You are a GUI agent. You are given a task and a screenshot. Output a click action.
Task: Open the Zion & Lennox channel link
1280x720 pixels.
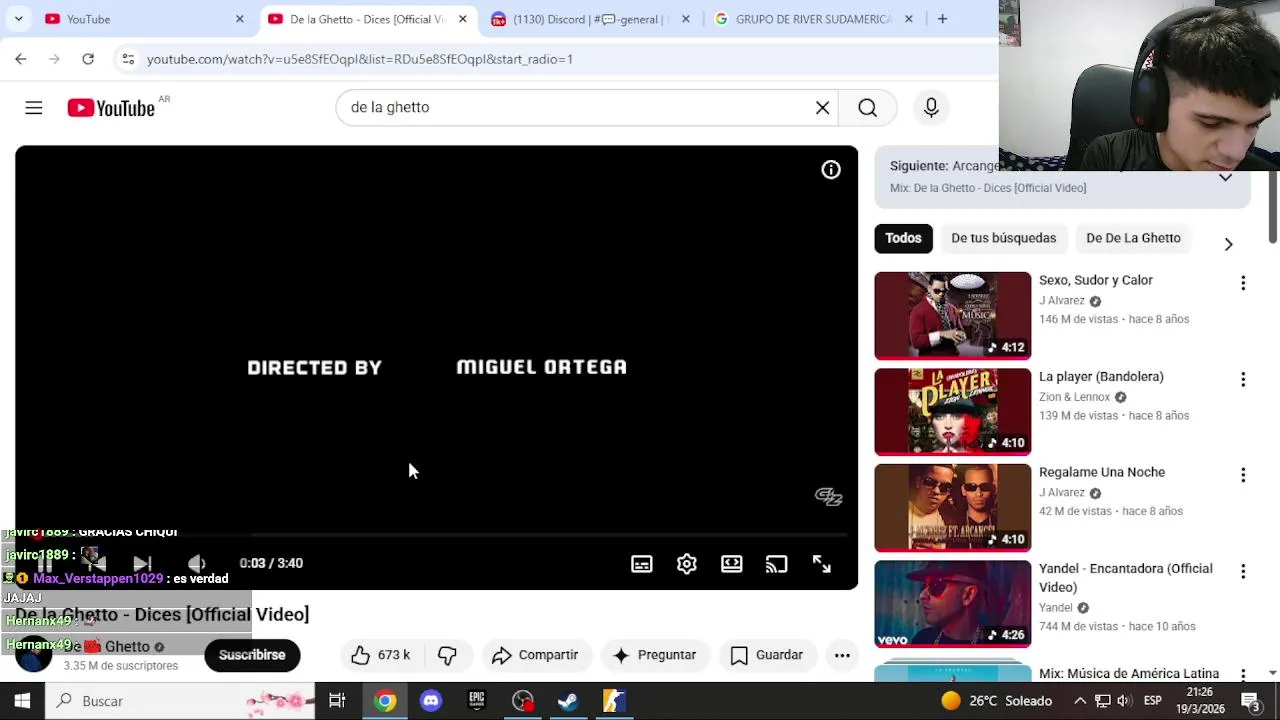tap(1075, 397)
